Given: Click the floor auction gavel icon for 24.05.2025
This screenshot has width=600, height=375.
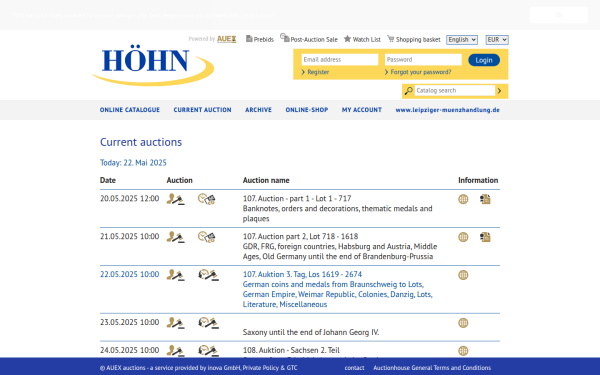Looking at the screenshot, I should 175,351.
